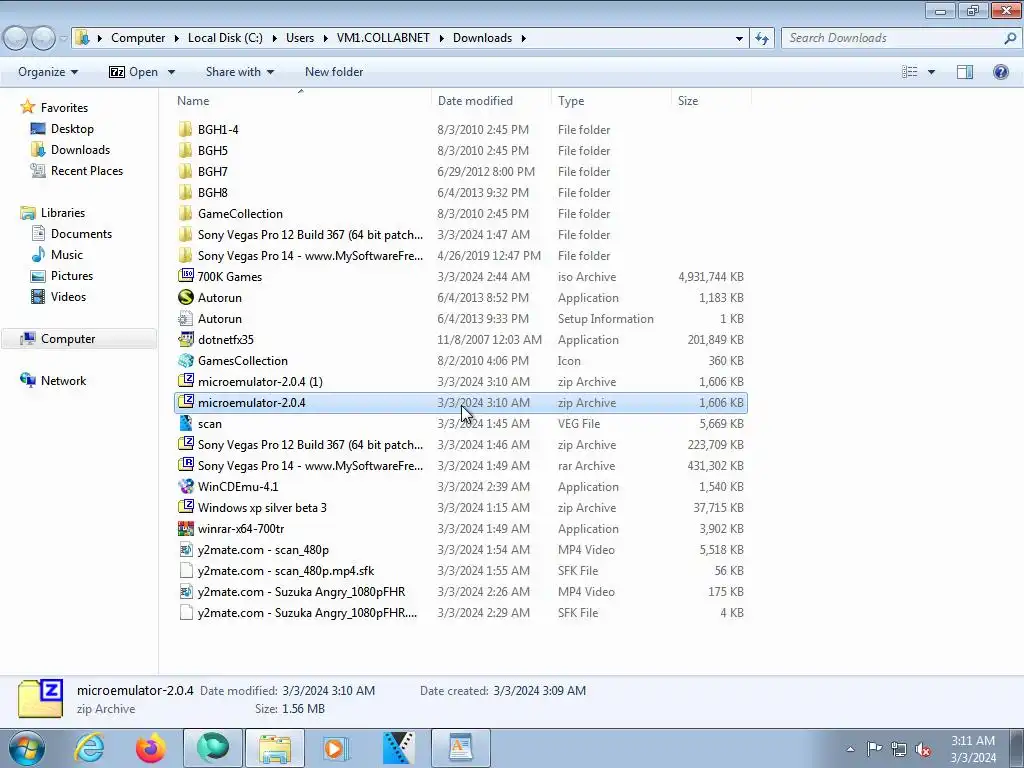
Task: Click the Search Downloads input field
Action: pyautogui.click(x=895, y=38)
